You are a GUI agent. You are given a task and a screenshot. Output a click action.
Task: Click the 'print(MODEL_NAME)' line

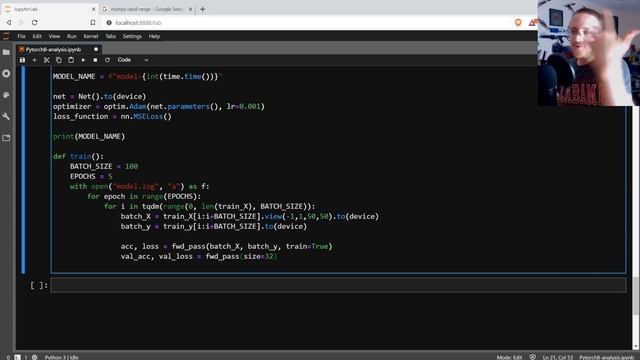89,136
